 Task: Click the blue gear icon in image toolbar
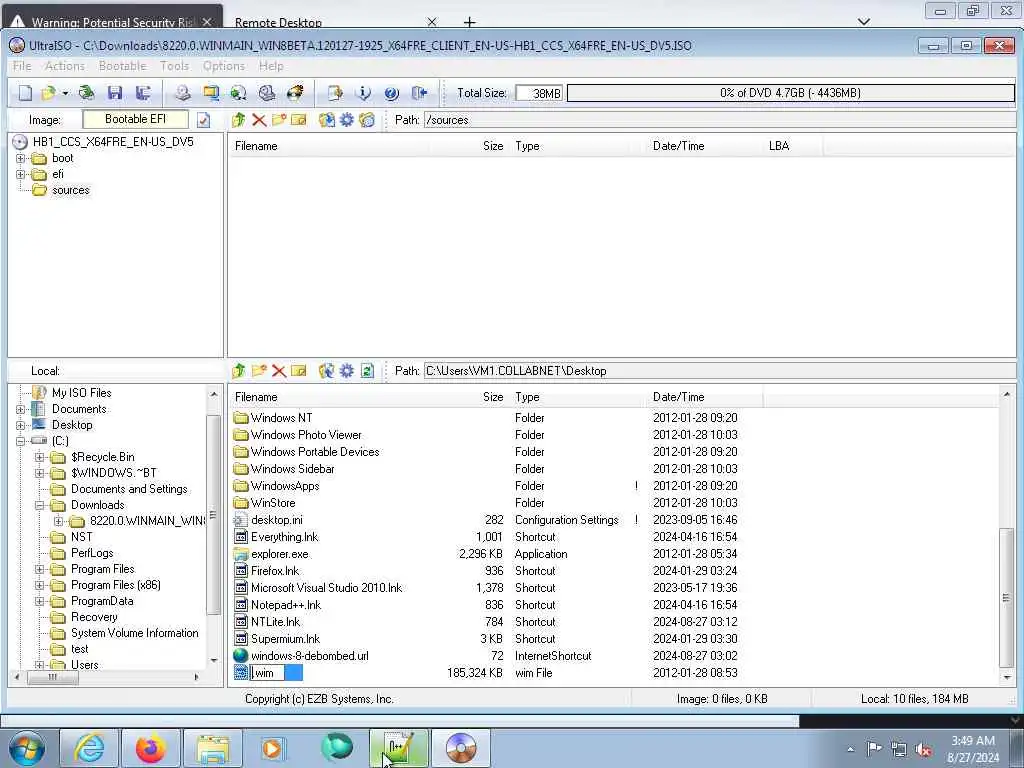pyautogui.click(x=347, y=120)
